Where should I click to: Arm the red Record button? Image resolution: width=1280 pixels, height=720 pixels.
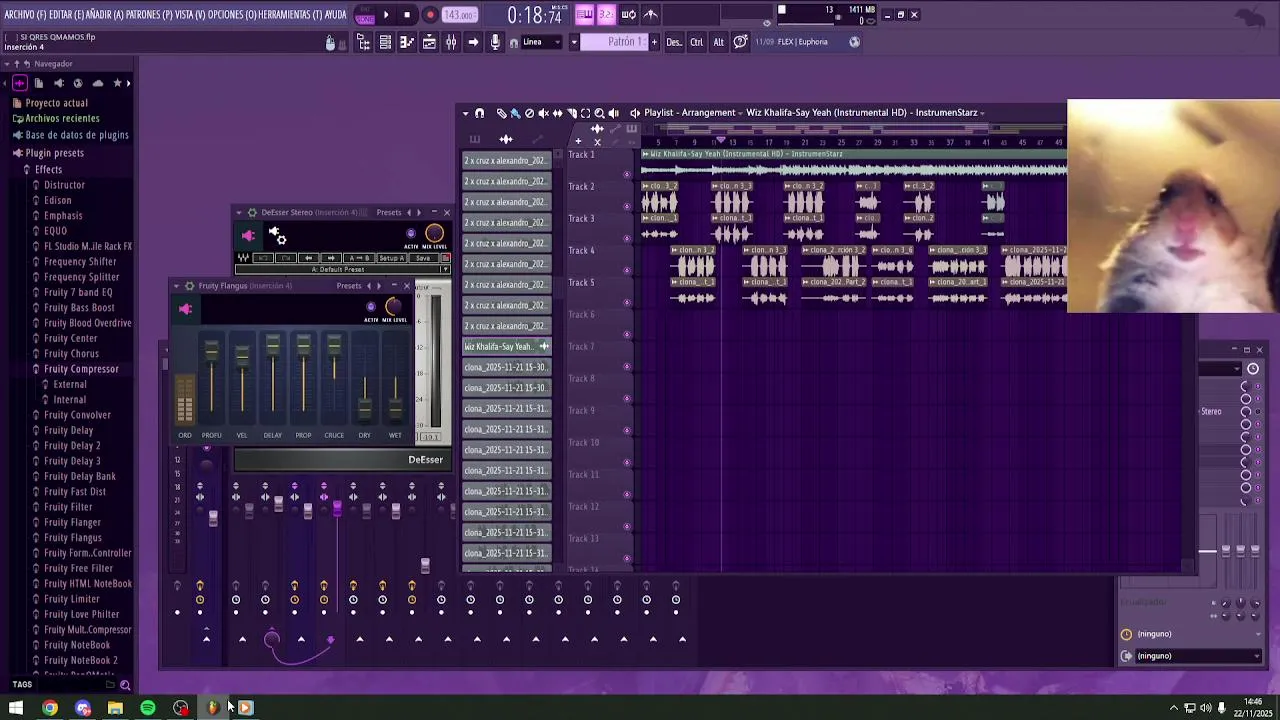point(430,15)
